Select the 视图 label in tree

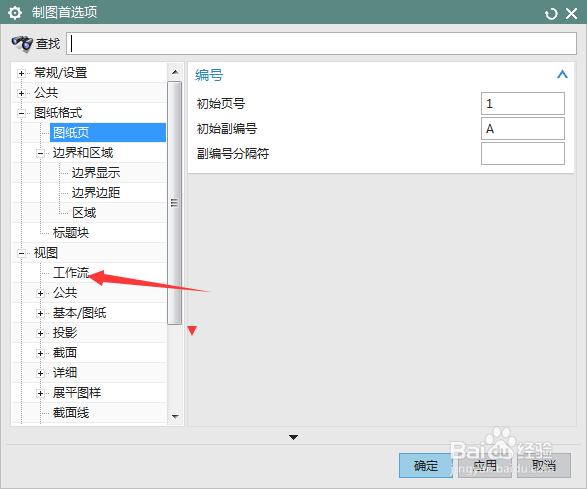[46, 253]
